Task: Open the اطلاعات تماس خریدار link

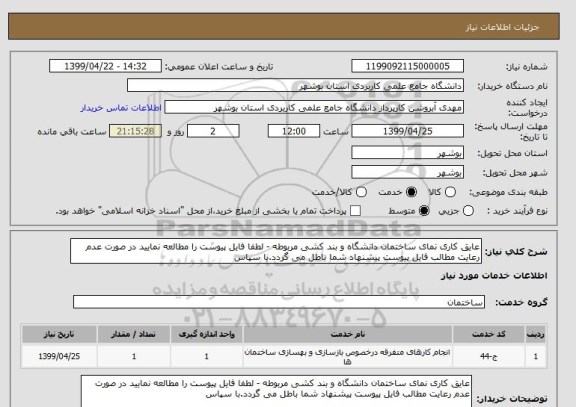Action: click(x=121, y=108)
